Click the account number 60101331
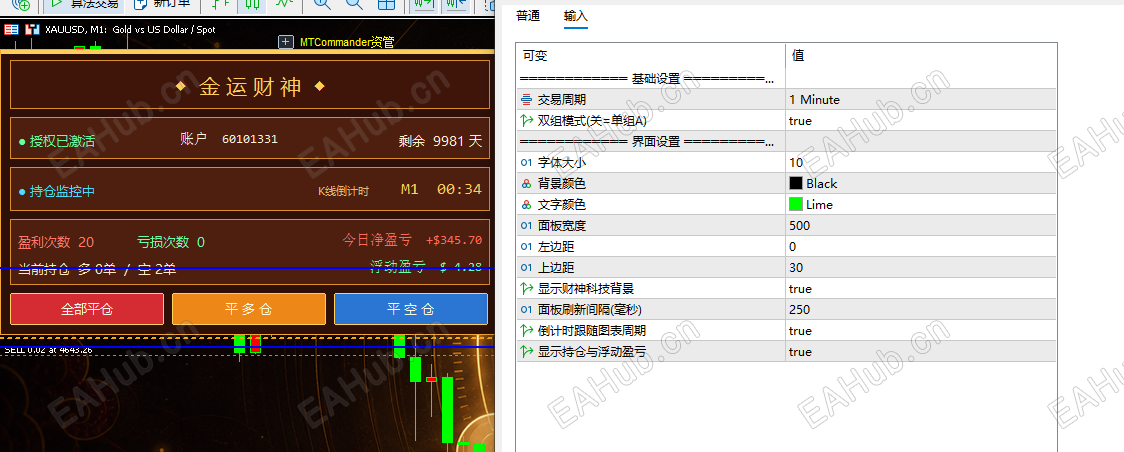The width and height of the screenshot is (1124, 452). coord(249,139)
